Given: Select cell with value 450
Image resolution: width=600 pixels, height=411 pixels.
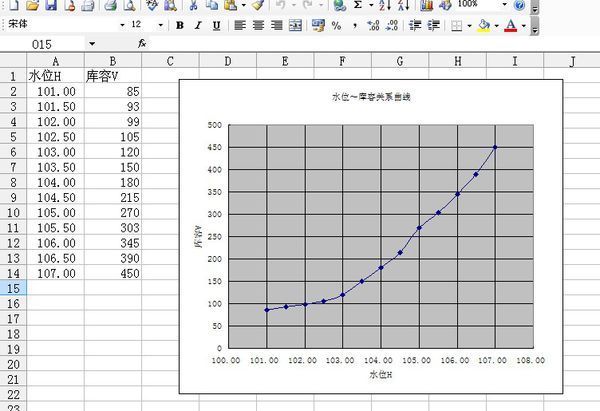Looking at the screenshot, I should pyautogui.click(x=113, y=273).
